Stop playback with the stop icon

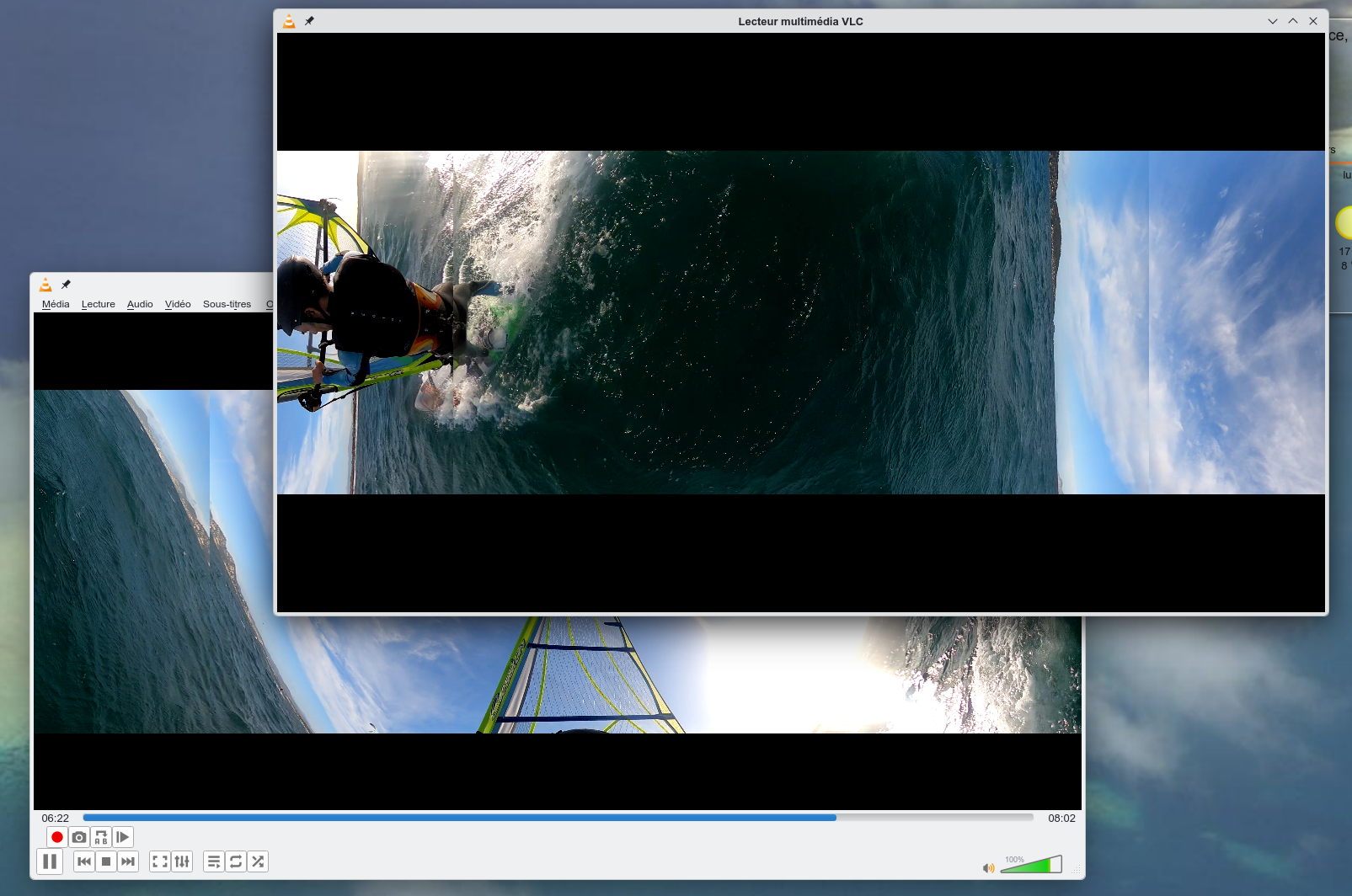105,861
